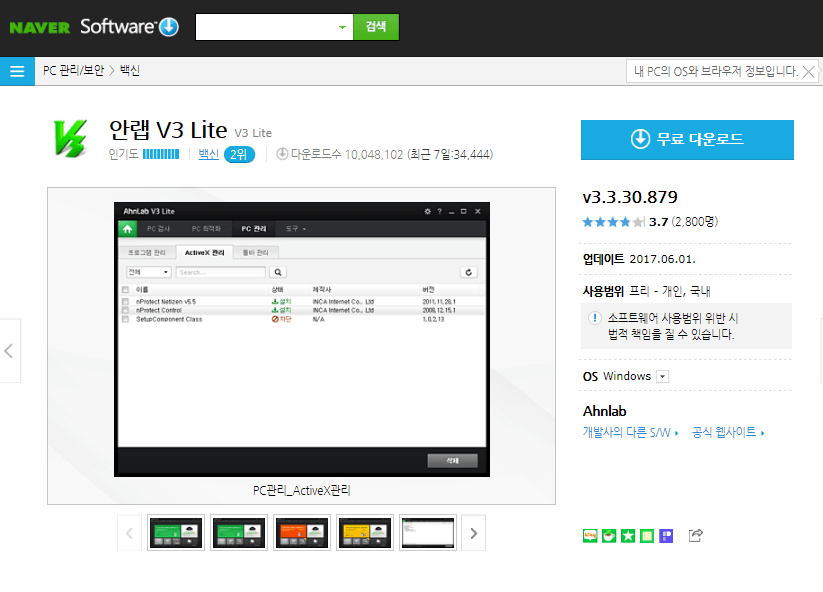Open the 공식 웹사이트 link
The width and height of the screenshot is (823, 592).
(728, 432)
